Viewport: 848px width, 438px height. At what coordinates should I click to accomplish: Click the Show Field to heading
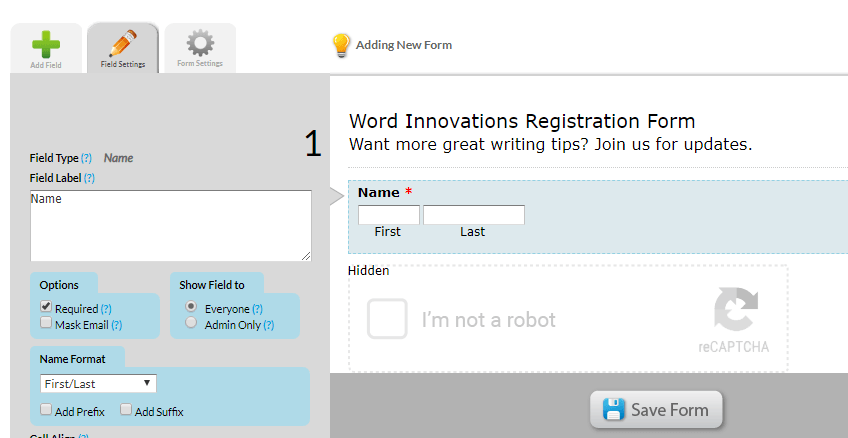click(x=212, y=285)
